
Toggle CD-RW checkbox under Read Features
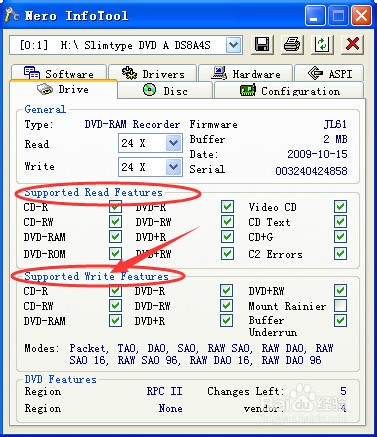tap(115, 222)
